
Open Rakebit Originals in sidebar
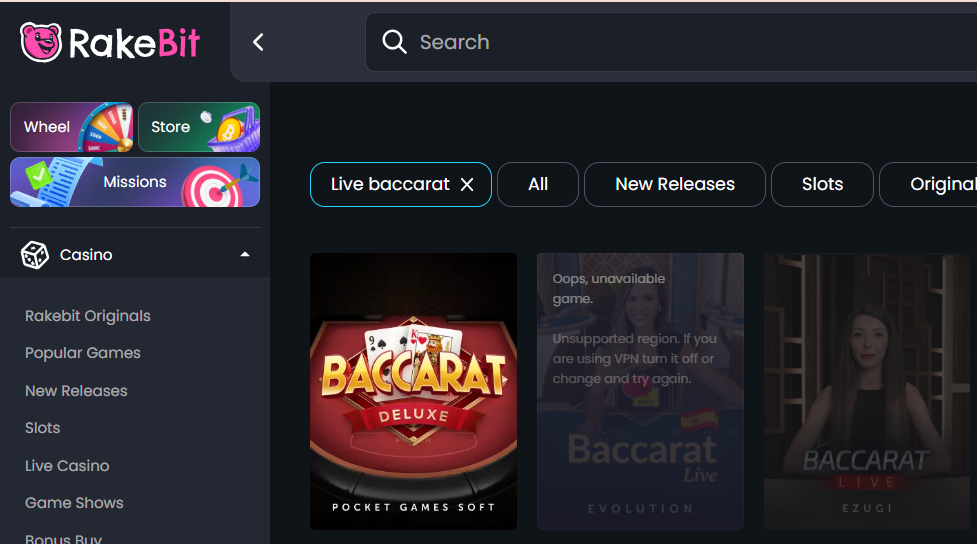[x=88, y=316]
